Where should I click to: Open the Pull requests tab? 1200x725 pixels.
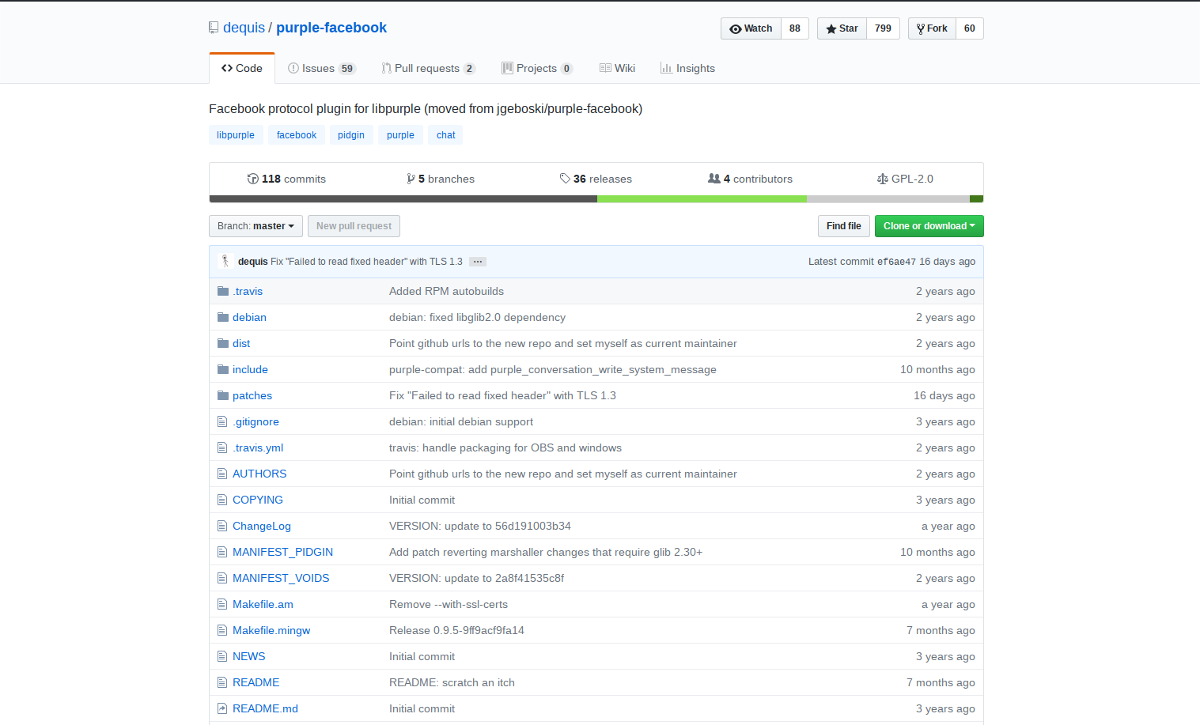[427, 68]
